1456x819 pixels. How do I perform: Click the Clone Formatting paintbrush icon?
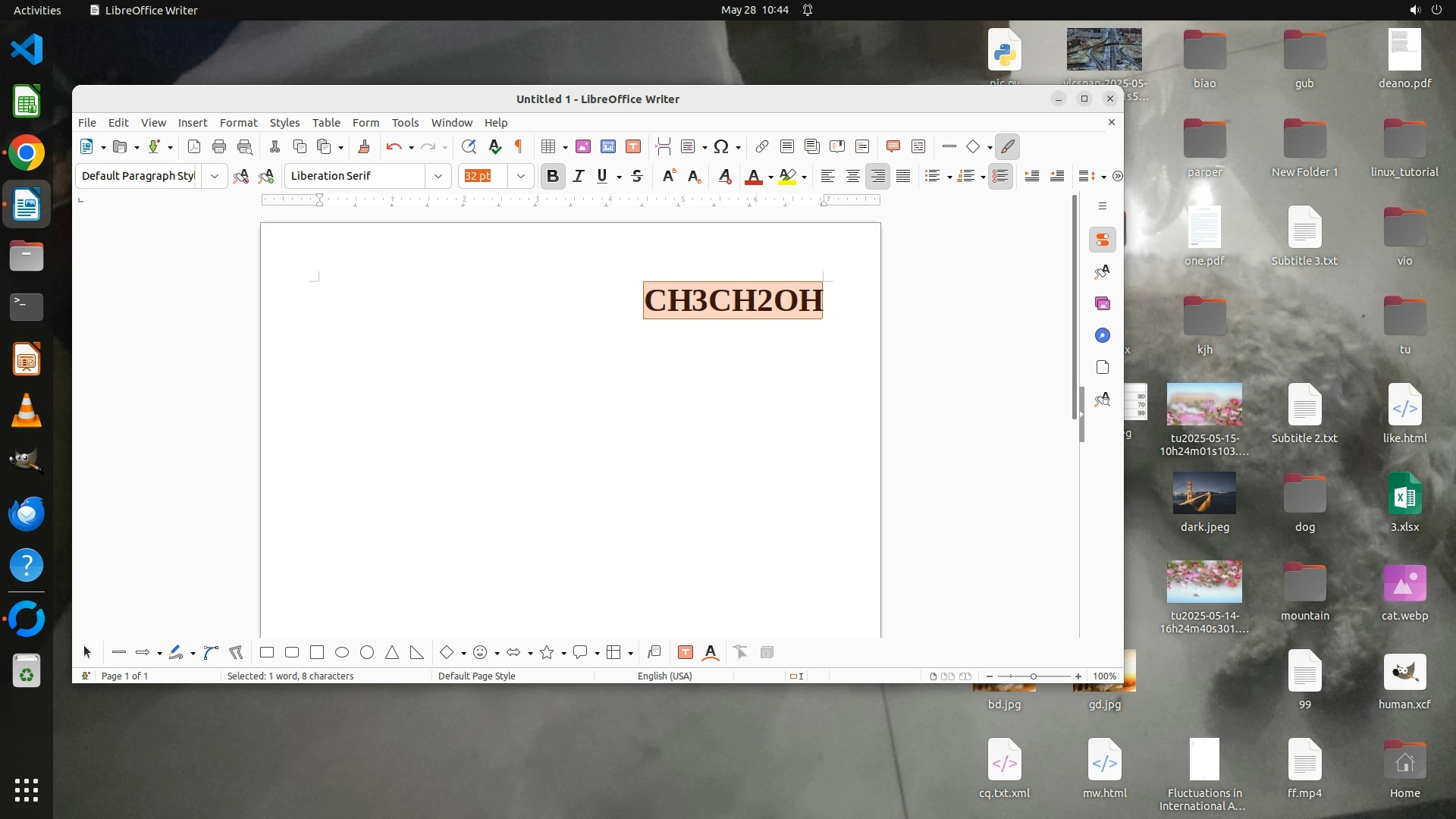coord(364,147)
